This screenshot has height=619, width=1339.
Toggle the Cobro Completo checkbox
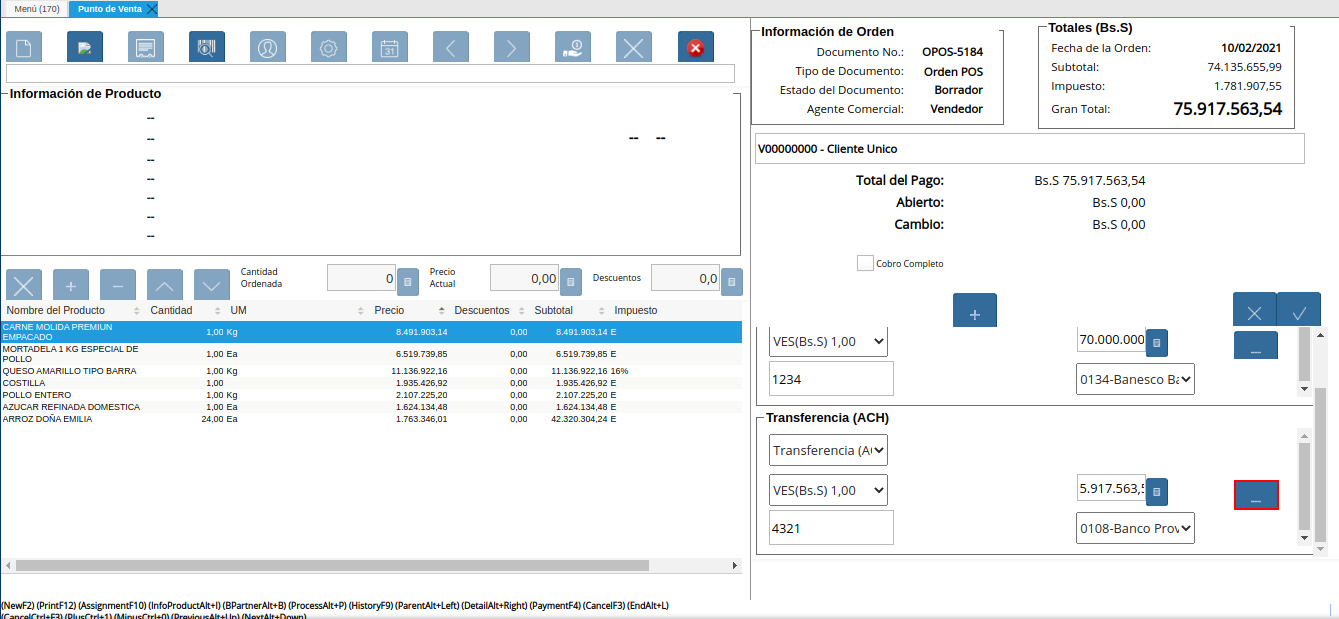pos(865,263)
